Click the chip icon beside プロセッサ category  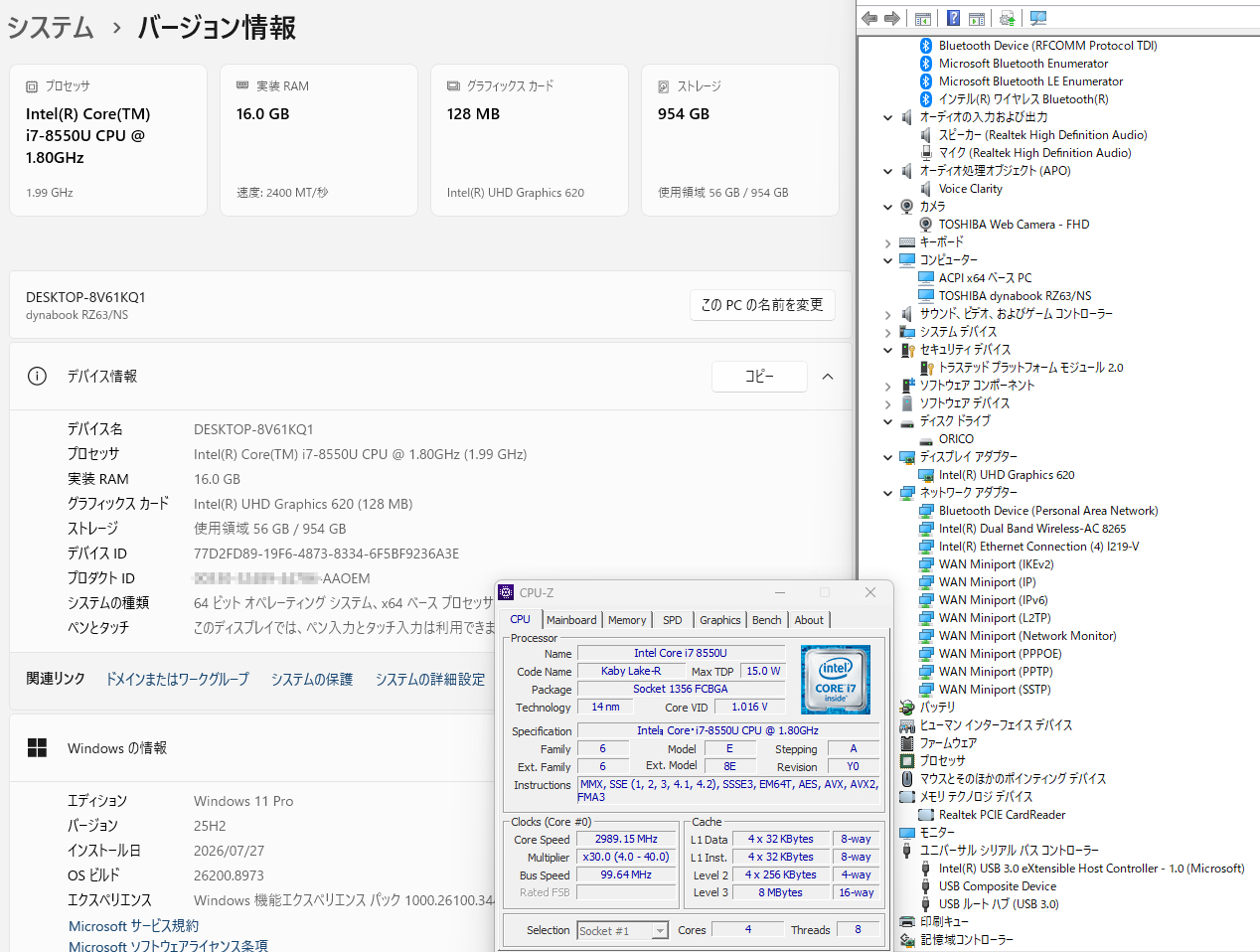click(x=906, y=761)
